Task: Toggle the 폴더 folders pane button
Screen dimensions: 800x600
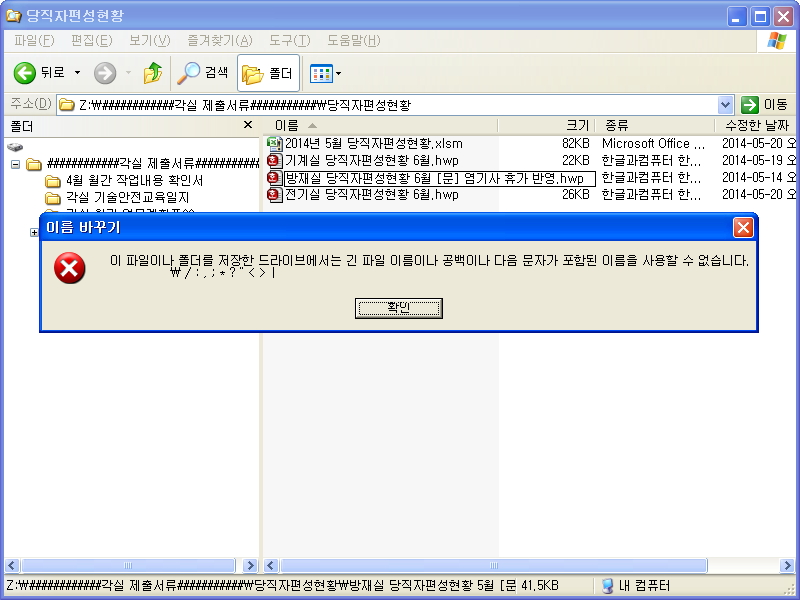Action: click(x=268, y=73)
